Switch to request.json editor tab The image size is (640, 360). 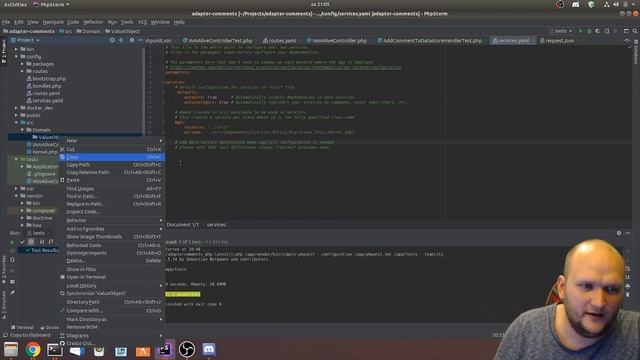557,41
